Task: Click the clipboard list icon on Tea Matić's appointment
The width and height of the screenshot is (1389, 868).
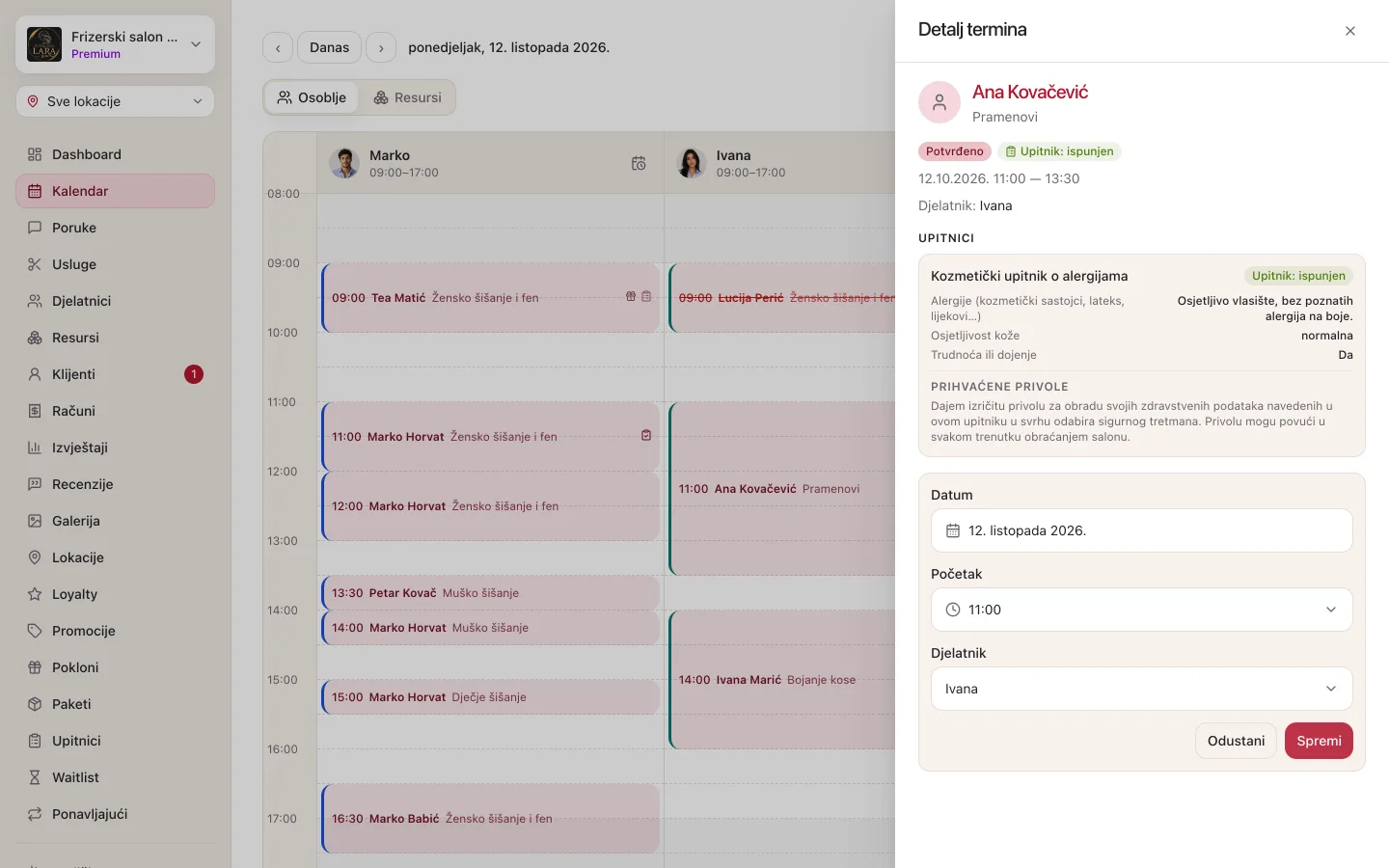Action: [x=646, y=297]
